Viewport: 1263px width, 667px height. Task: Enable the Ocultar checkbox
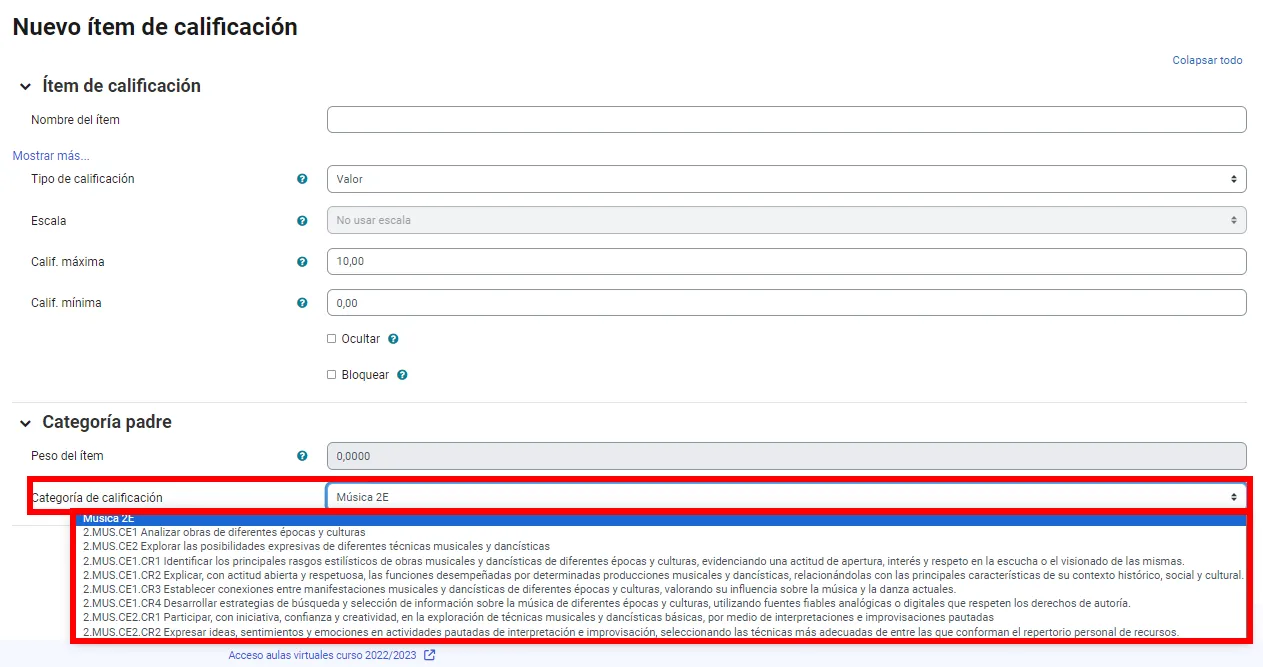332,339
